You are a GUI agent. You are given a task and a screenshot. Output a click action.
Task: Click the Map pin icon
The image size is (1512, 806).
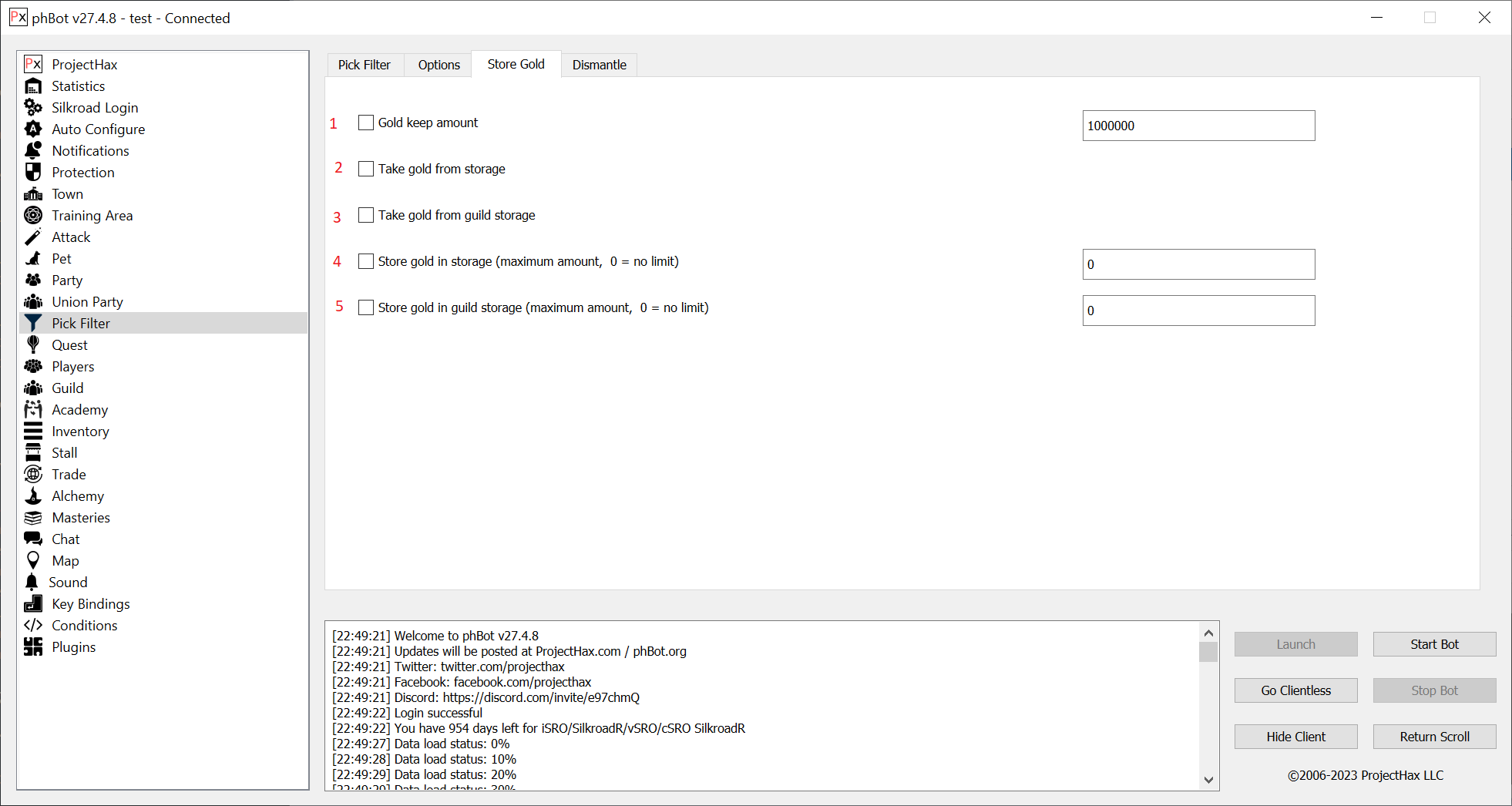coord(33,561)
